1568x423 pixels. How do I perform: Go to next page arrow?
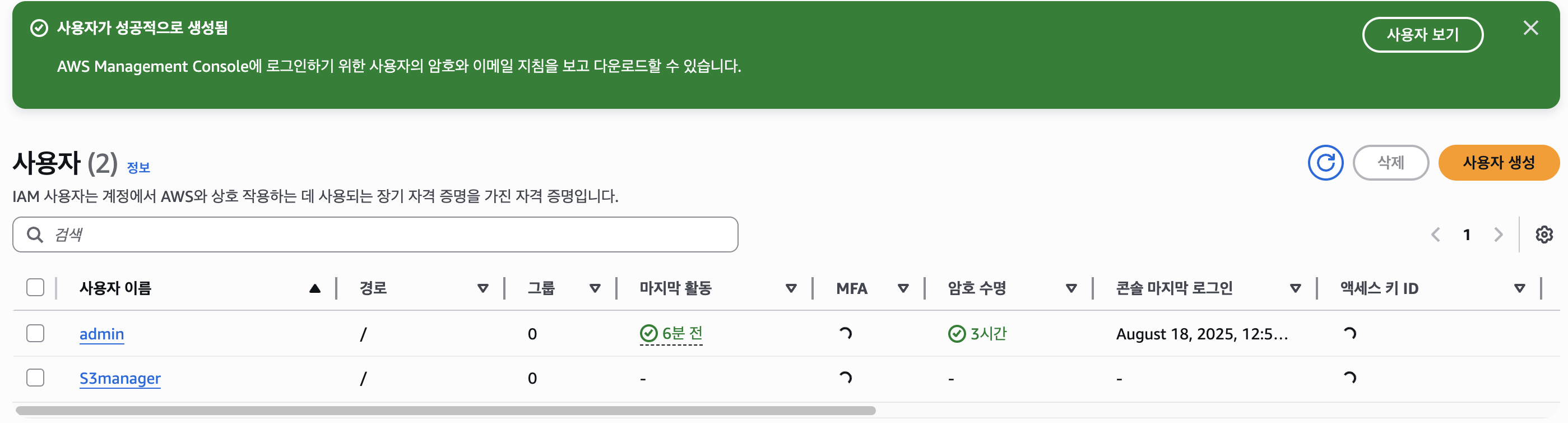coord(1498,235)
